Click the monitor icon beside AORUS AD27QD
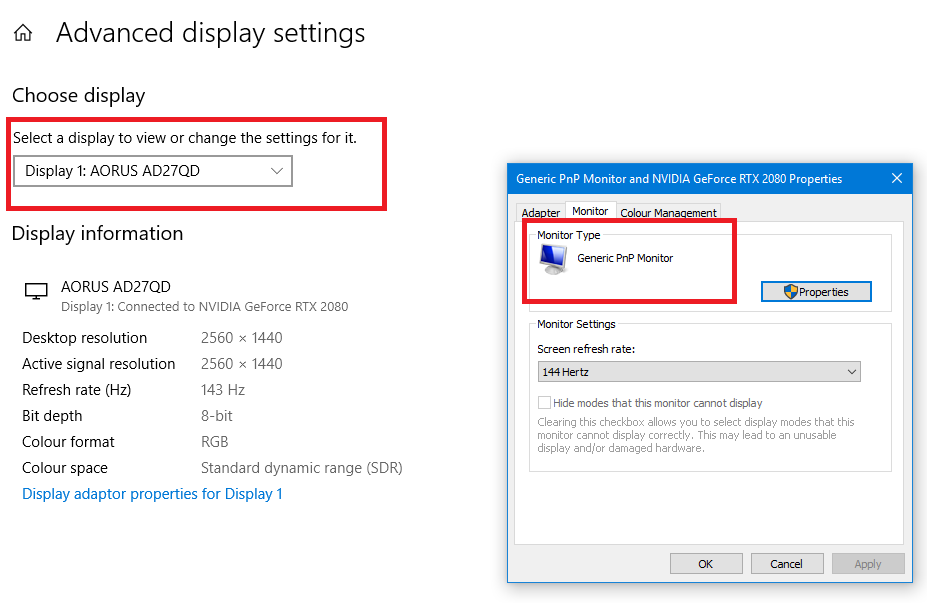The width and height of the screenshot is (927, 603). point(36,291)
